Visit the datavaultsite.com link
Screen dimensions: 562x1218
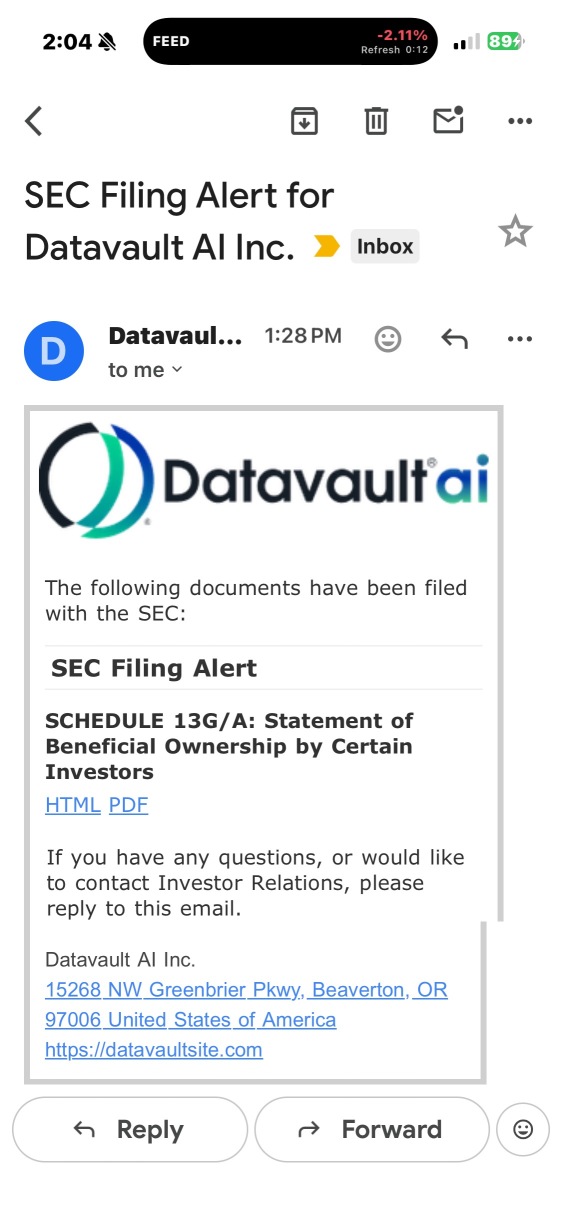pyautogui.click(x=154, y=1050)
